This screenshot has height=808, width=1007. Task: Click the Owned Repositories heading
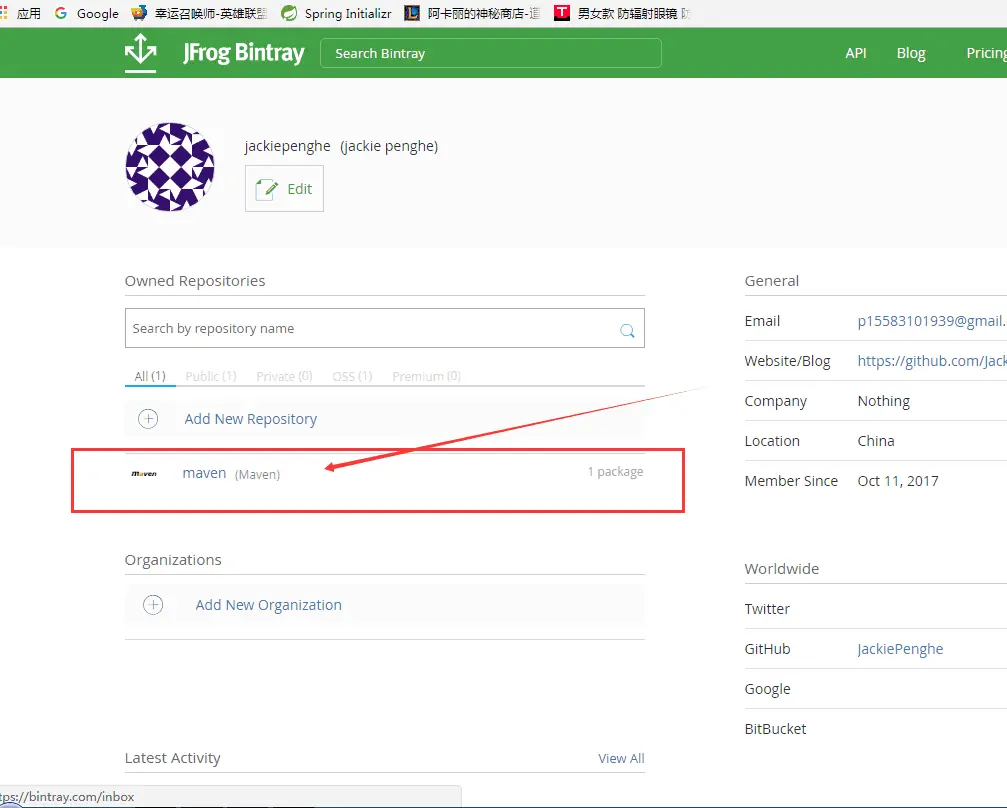tap(195, 281)
